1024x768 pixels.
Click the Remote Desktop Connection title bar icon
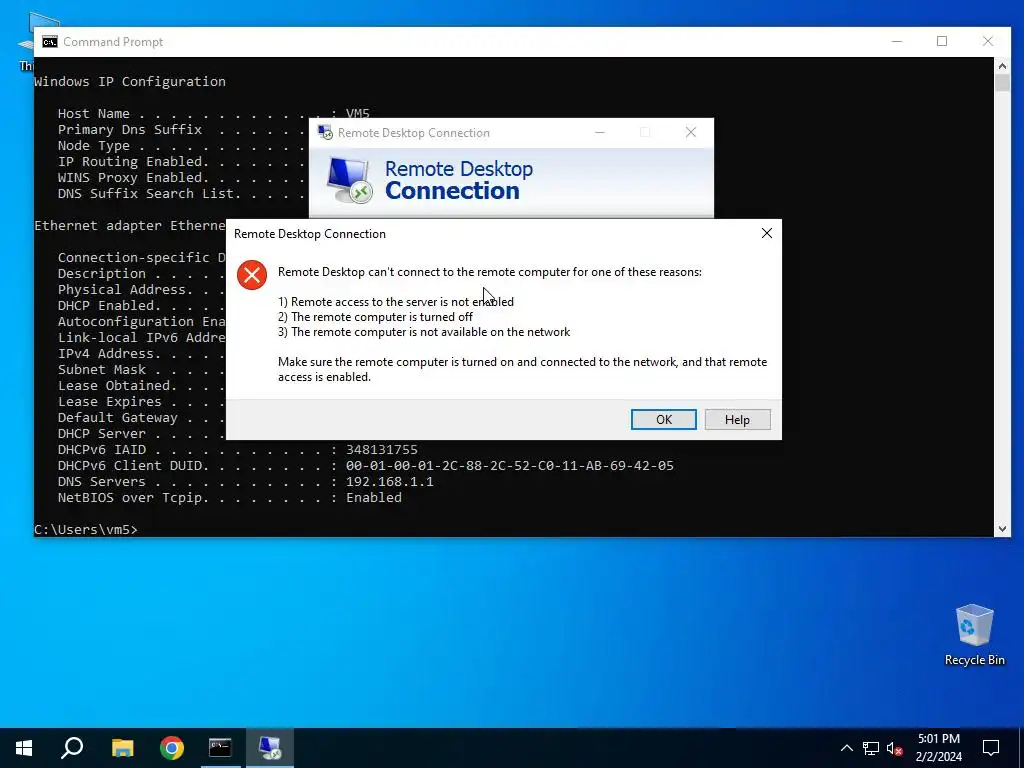click(x=325, y=133)
